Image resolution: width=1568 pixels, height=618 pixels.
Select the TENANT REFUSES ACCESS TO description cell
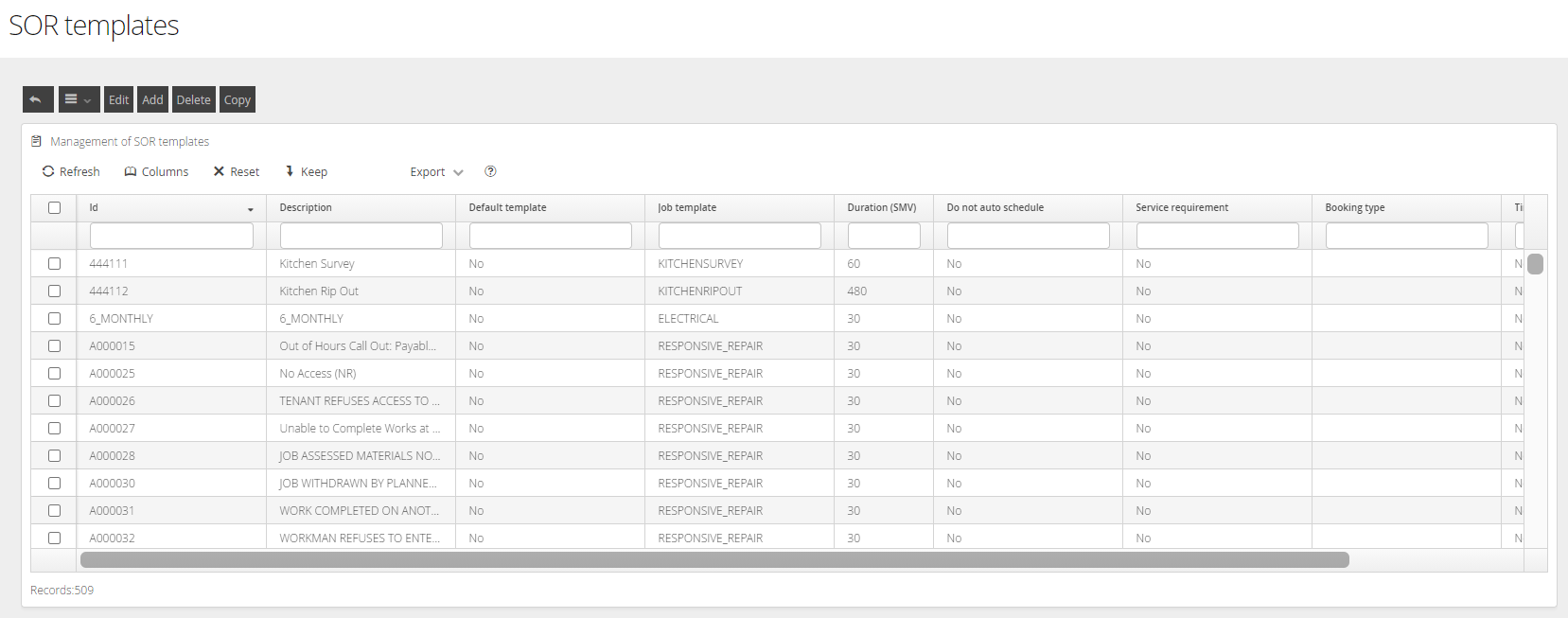click(361, 400)
